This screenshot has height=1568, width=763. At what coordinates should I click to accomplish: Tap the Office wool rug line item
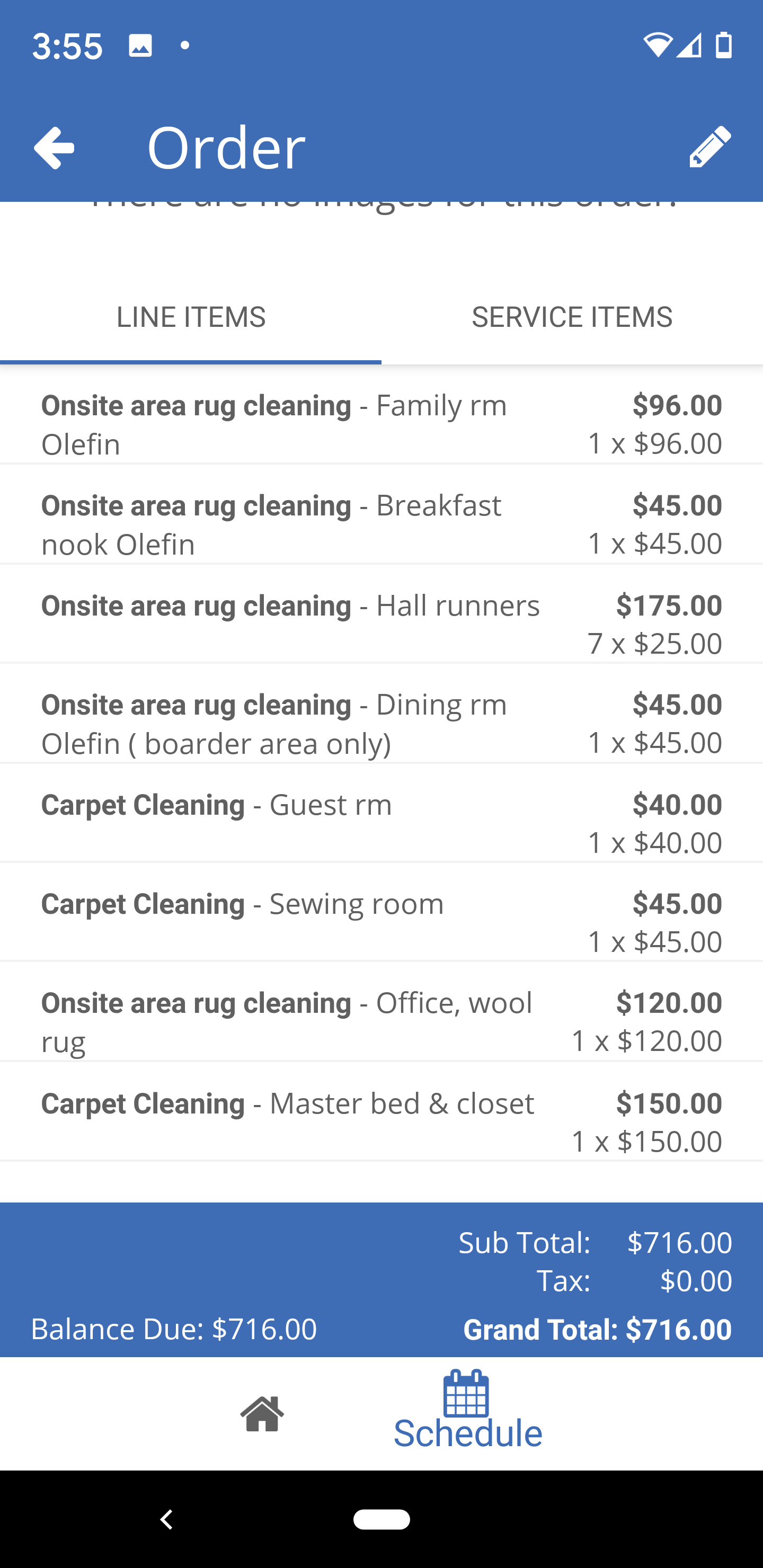pos(381,1021)
